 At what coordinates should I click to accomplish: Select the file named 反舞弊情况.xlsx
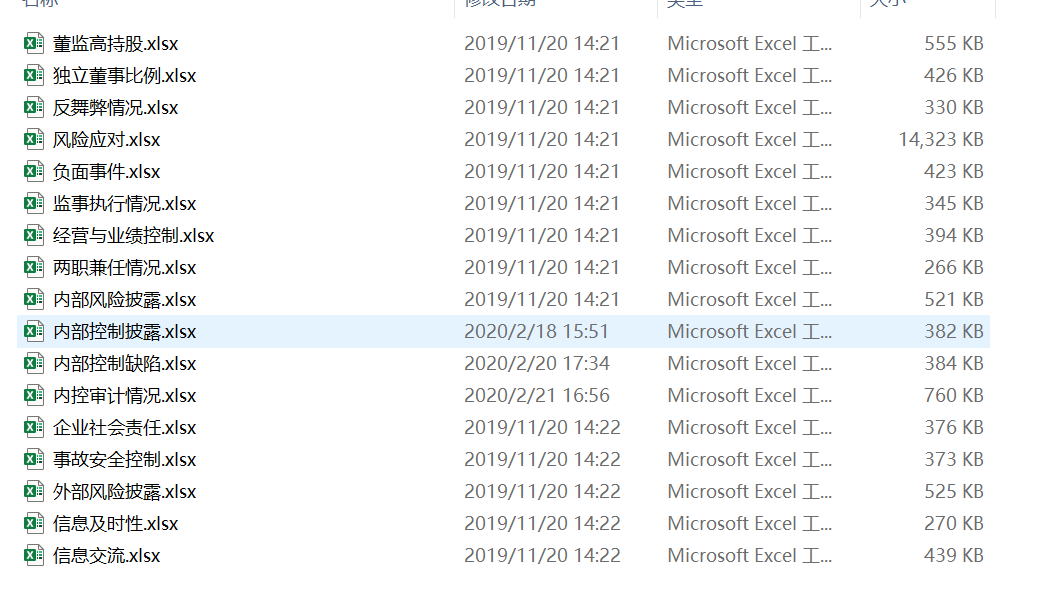click(x=115, y=107)
